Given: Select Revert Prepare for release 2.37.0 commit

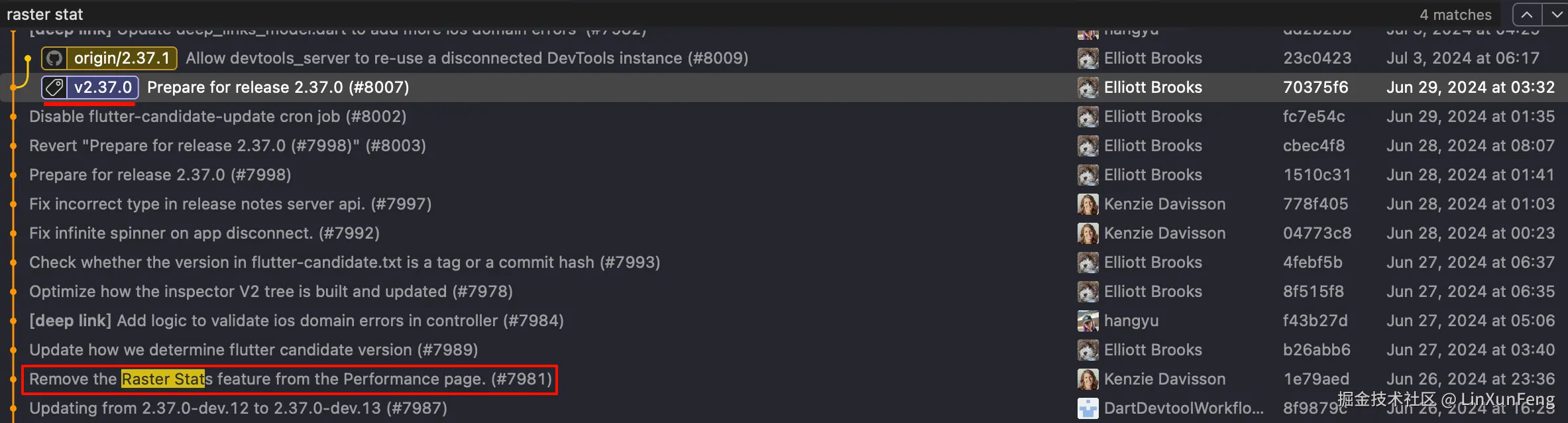Looking at the screenshot, I should click(227, 146).
